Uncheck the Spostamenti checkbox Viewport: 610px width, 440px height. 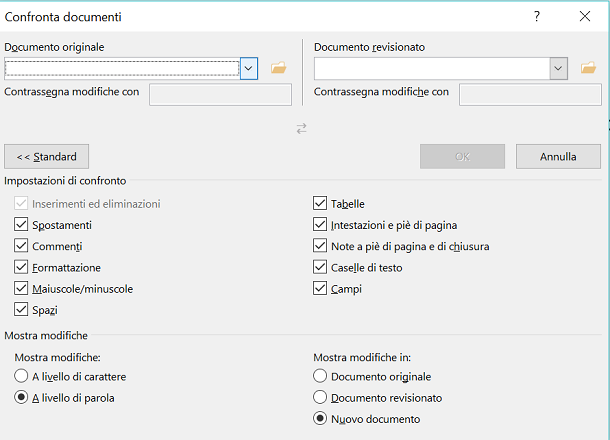pos(21,224)
